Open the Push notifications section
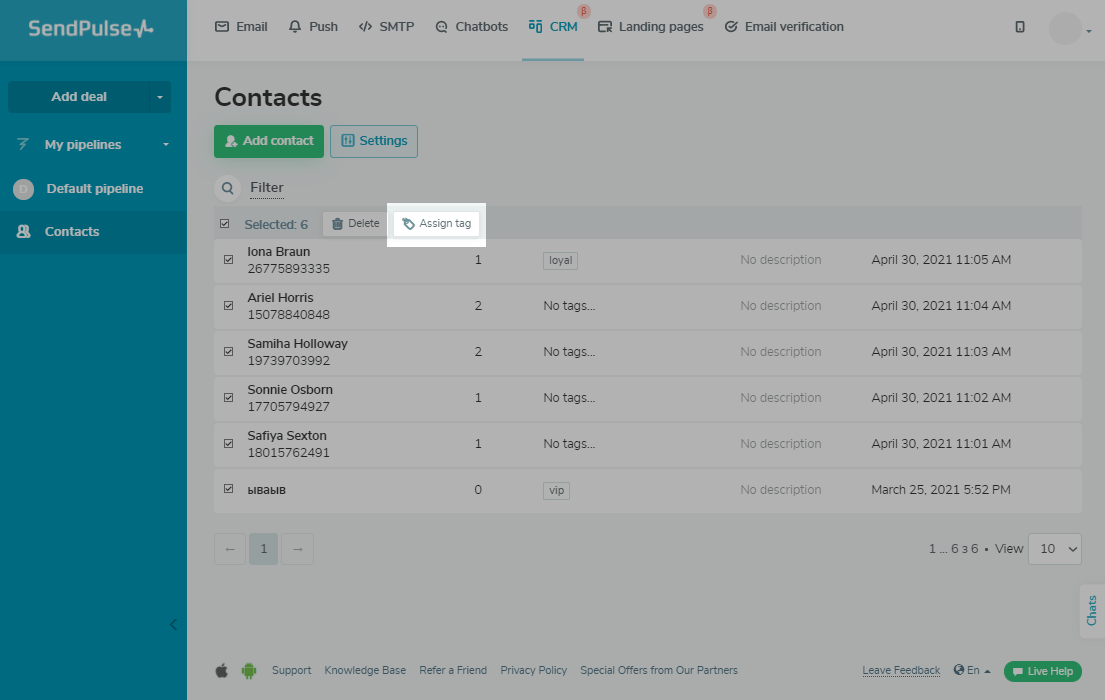Viewport: 1105px width, 700px height. click(313, 27)
